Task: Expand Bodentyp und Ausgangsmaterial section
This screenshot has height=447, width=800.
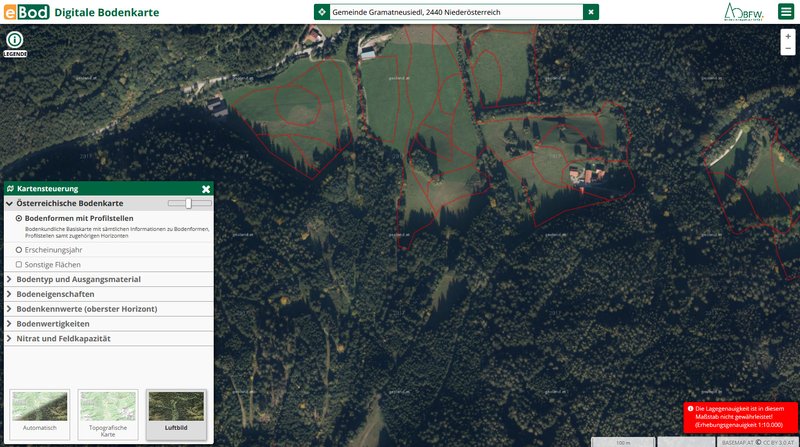Action: pos(78,279)
